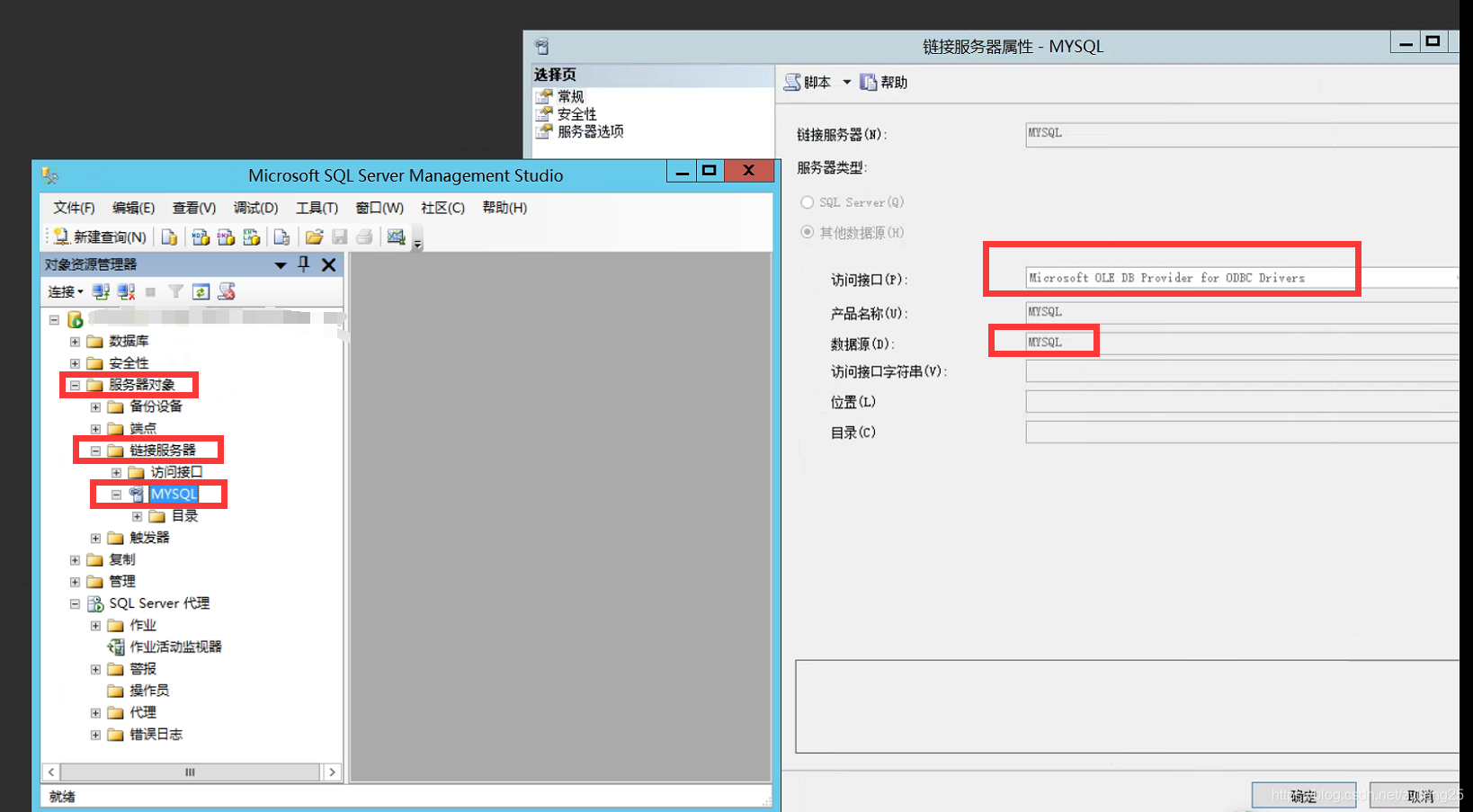Click the 脚本 button in properties dialog
The image size is (1473, 812).
808,82
